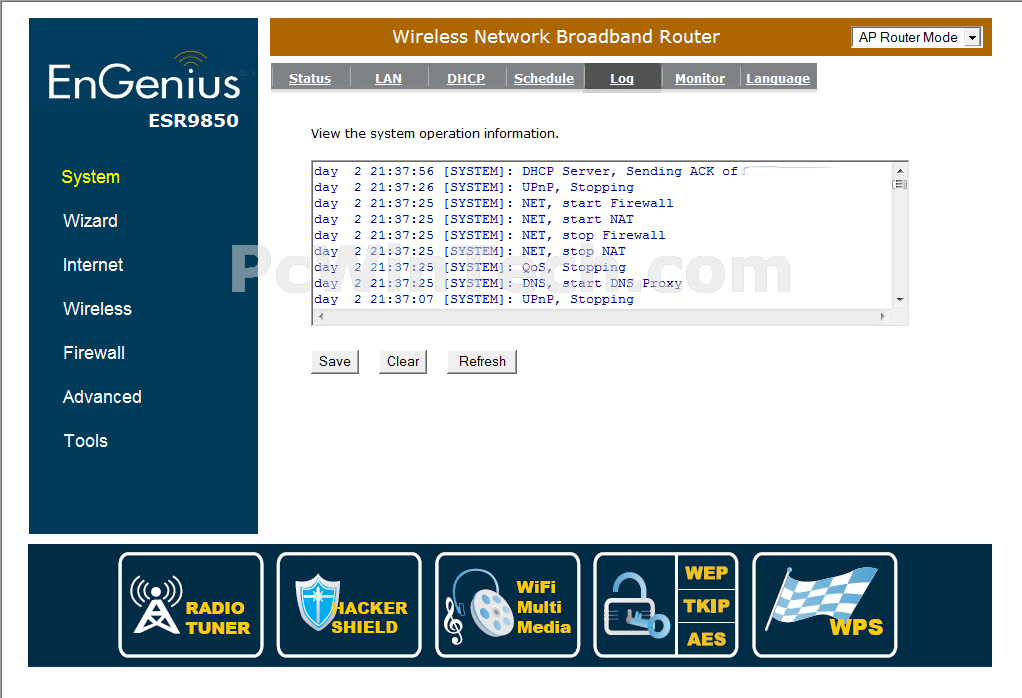Click the 'NET, start NAT' log line
Viewport: 1022px width, 698px height.
coord(474,220)
